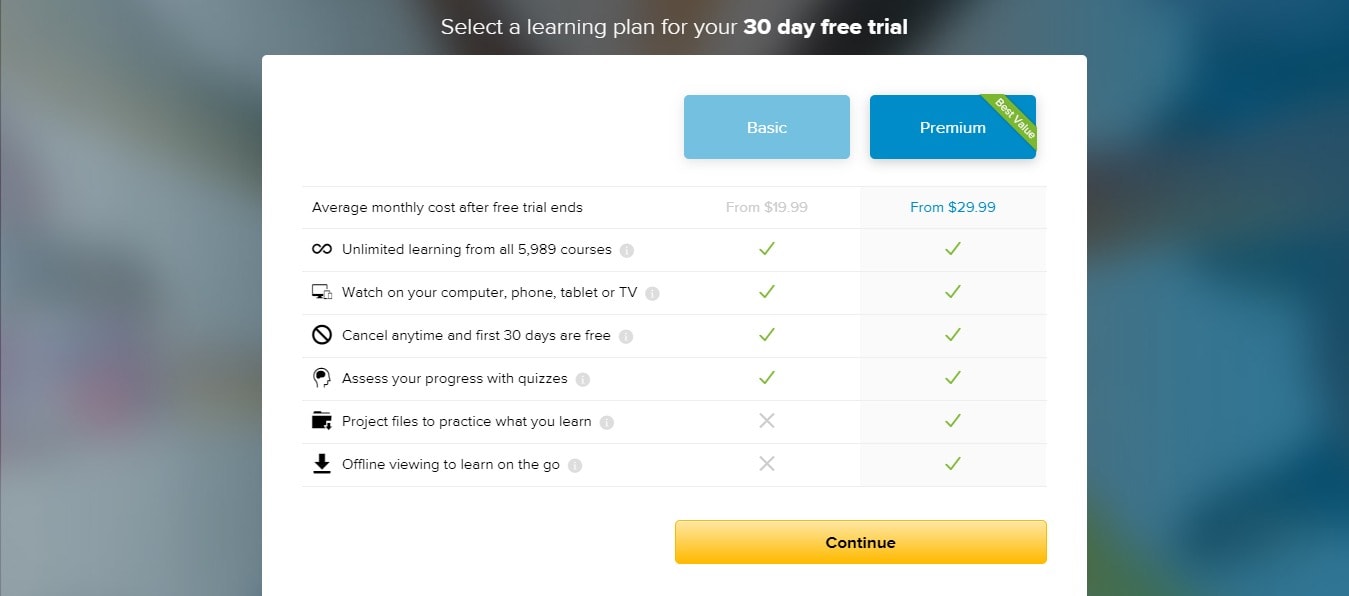Screen dimensions: 1349x596
Task: Click the Basic X mark for Offline viewing
Action: coord(767,464)
